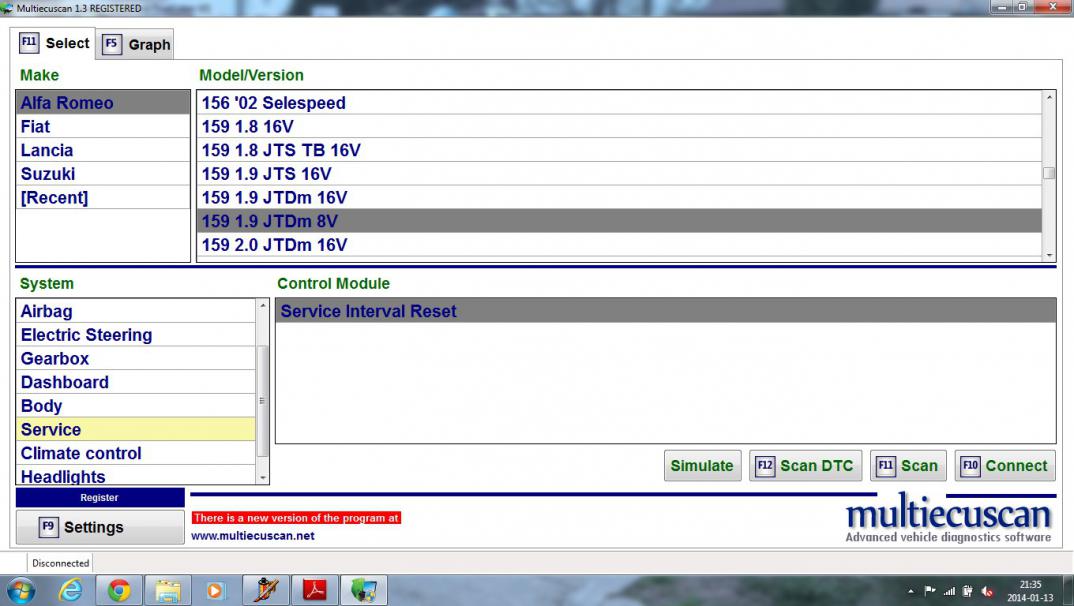Open Adobe Reader from the taskbar

point(314,590)
